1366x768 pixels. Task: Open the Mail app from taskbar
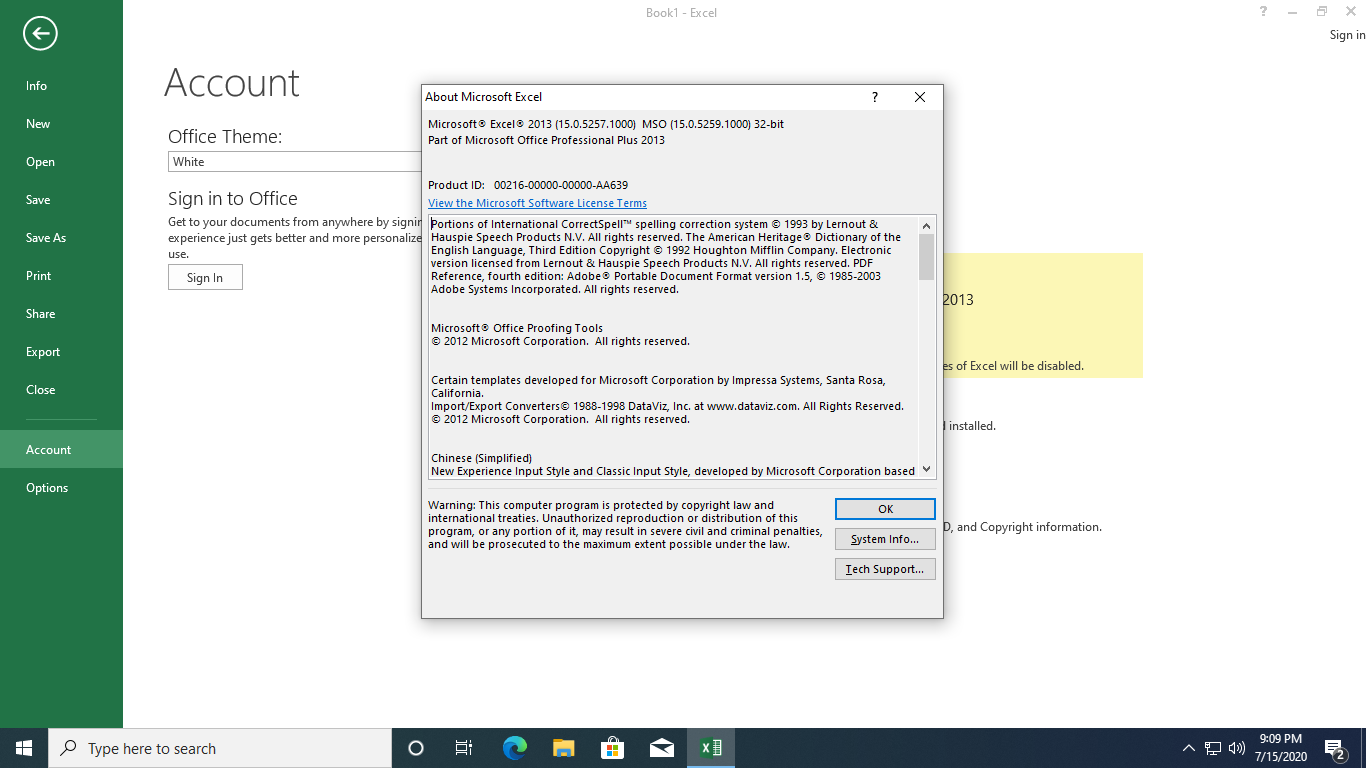(661, 748)
